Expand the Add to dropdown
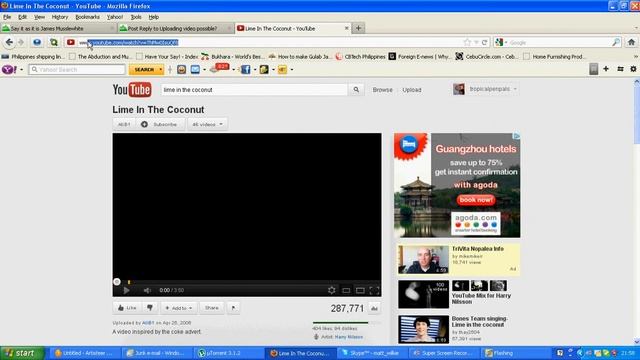 click(x=178, y=308)
